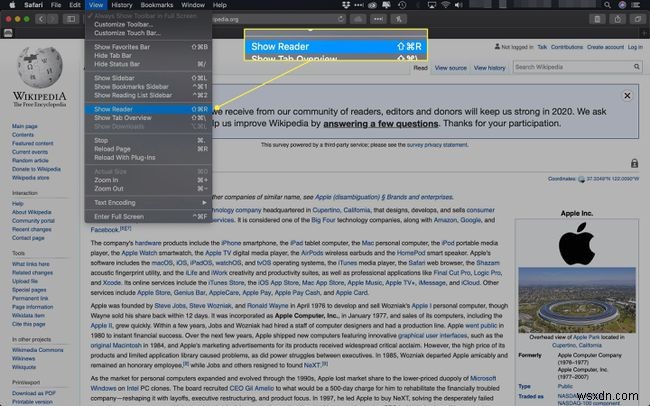Click the Create account link

pyautogui.click(x=605, y=47)
